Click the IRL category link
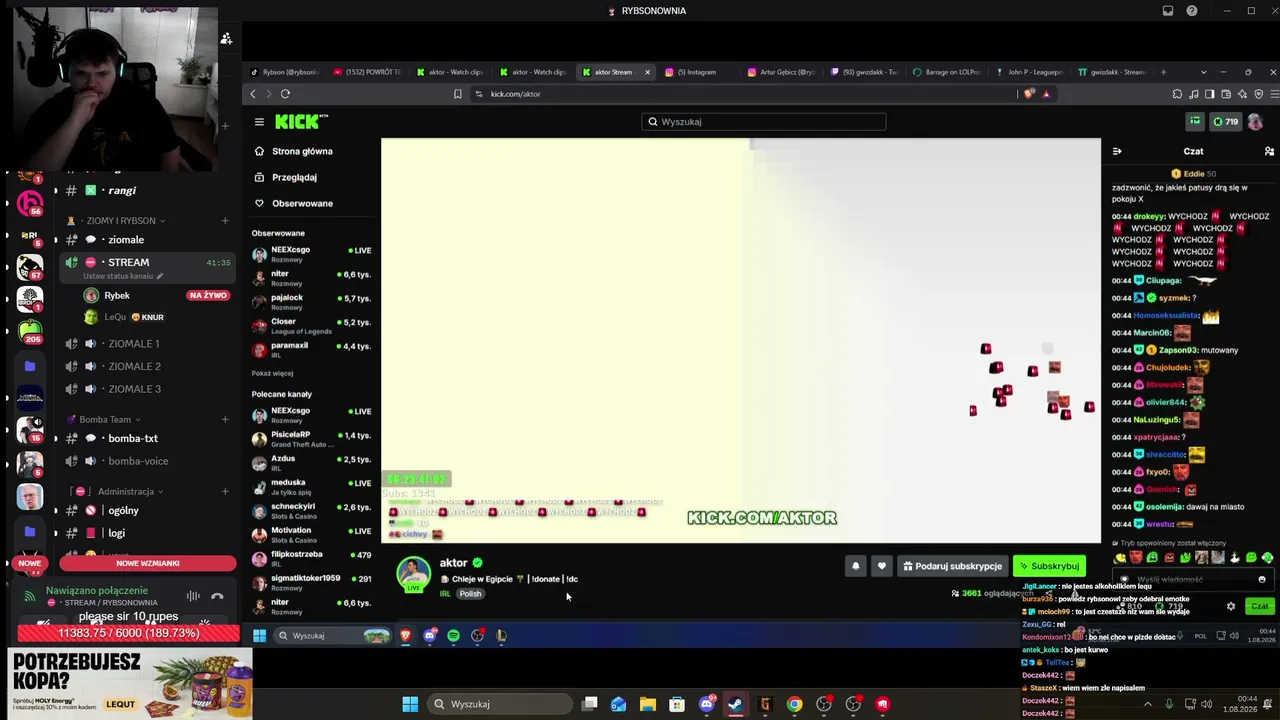Screen dimensions: 1280x720 point(445,594)
